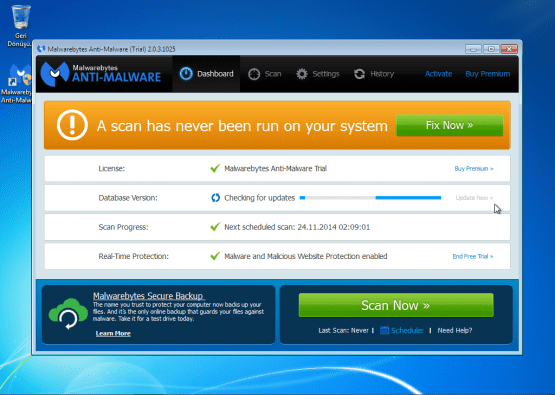Switch to the Scan tab
This screenshot has width=555, height=395.
click(264, 74)
